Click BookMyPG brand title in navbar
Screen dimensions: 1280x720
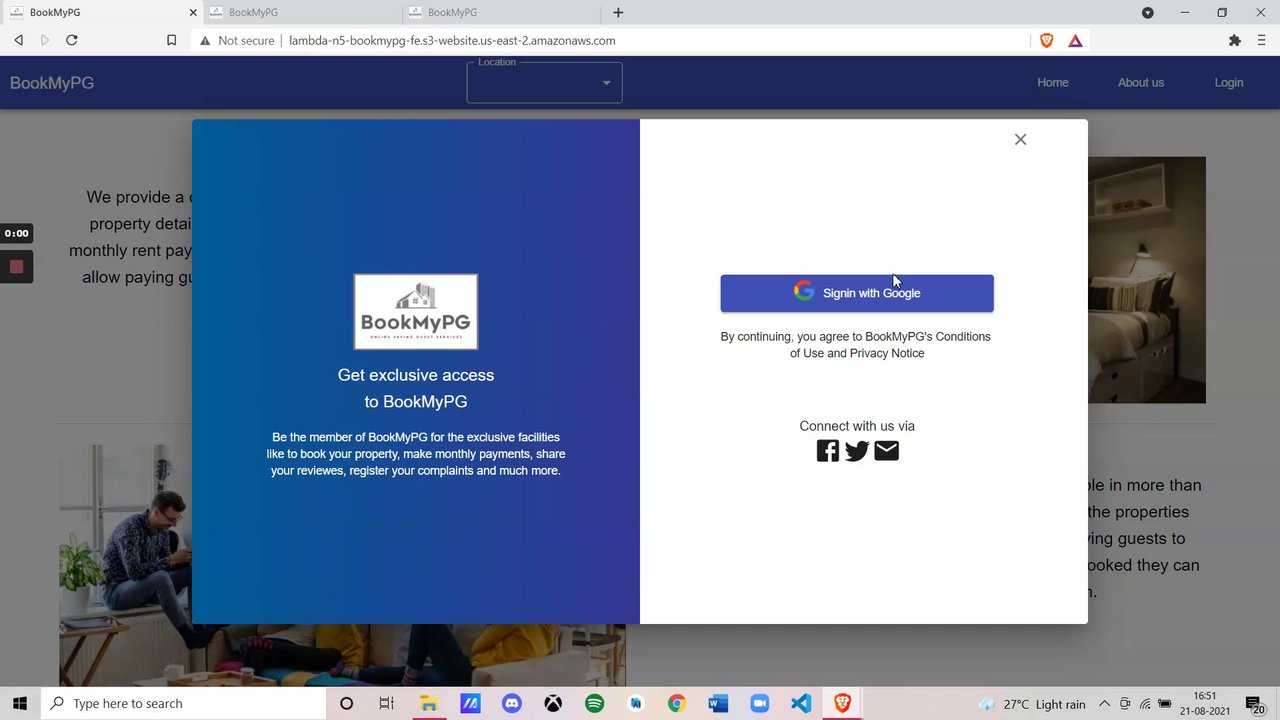52,83
